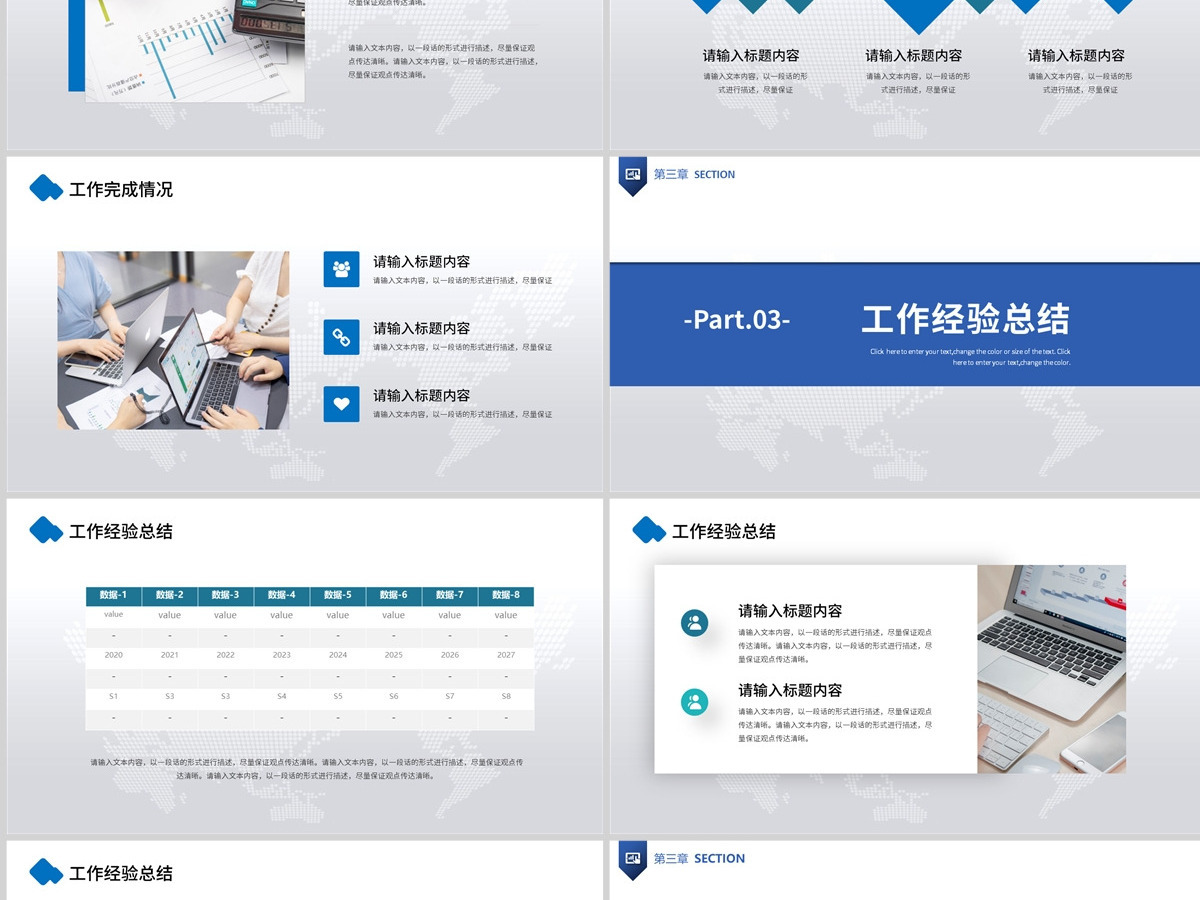Click the value cell under 数据-4
The image size is (1200, 900).
pos(282,615)
